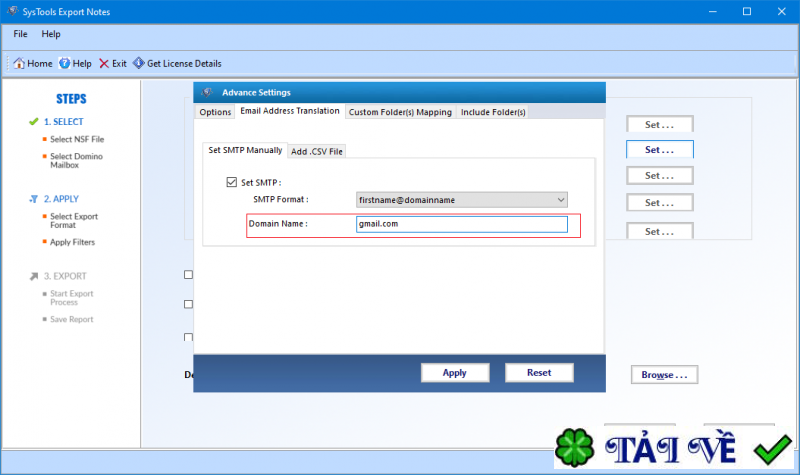Image resolution: width=800 pixels, height=475 pixels.
Task: Tick the third partially hidden checkbox
Action: click(188, 337)
